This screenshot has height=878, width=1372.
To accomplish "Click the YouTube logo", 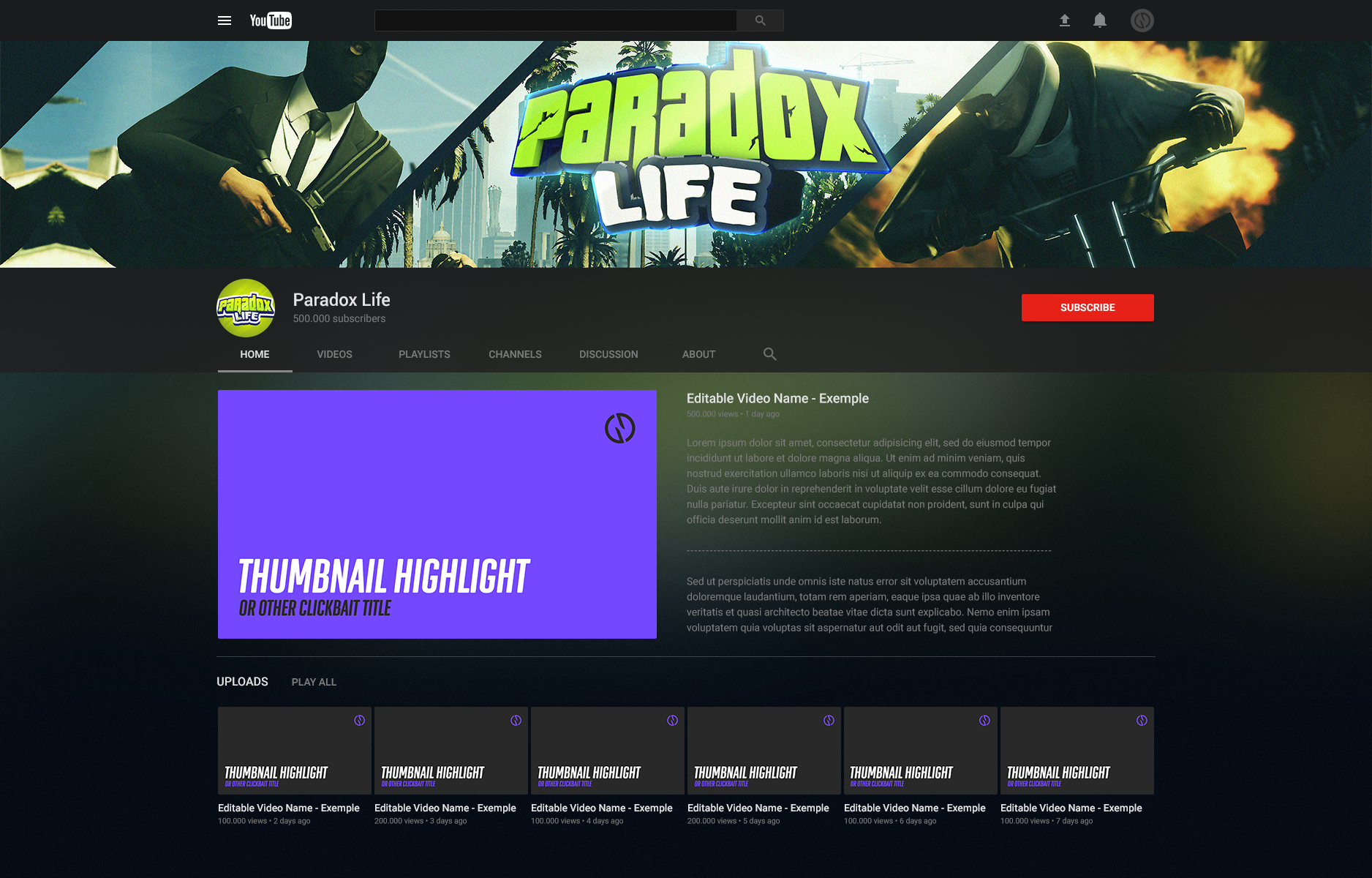I will [271, 20].
